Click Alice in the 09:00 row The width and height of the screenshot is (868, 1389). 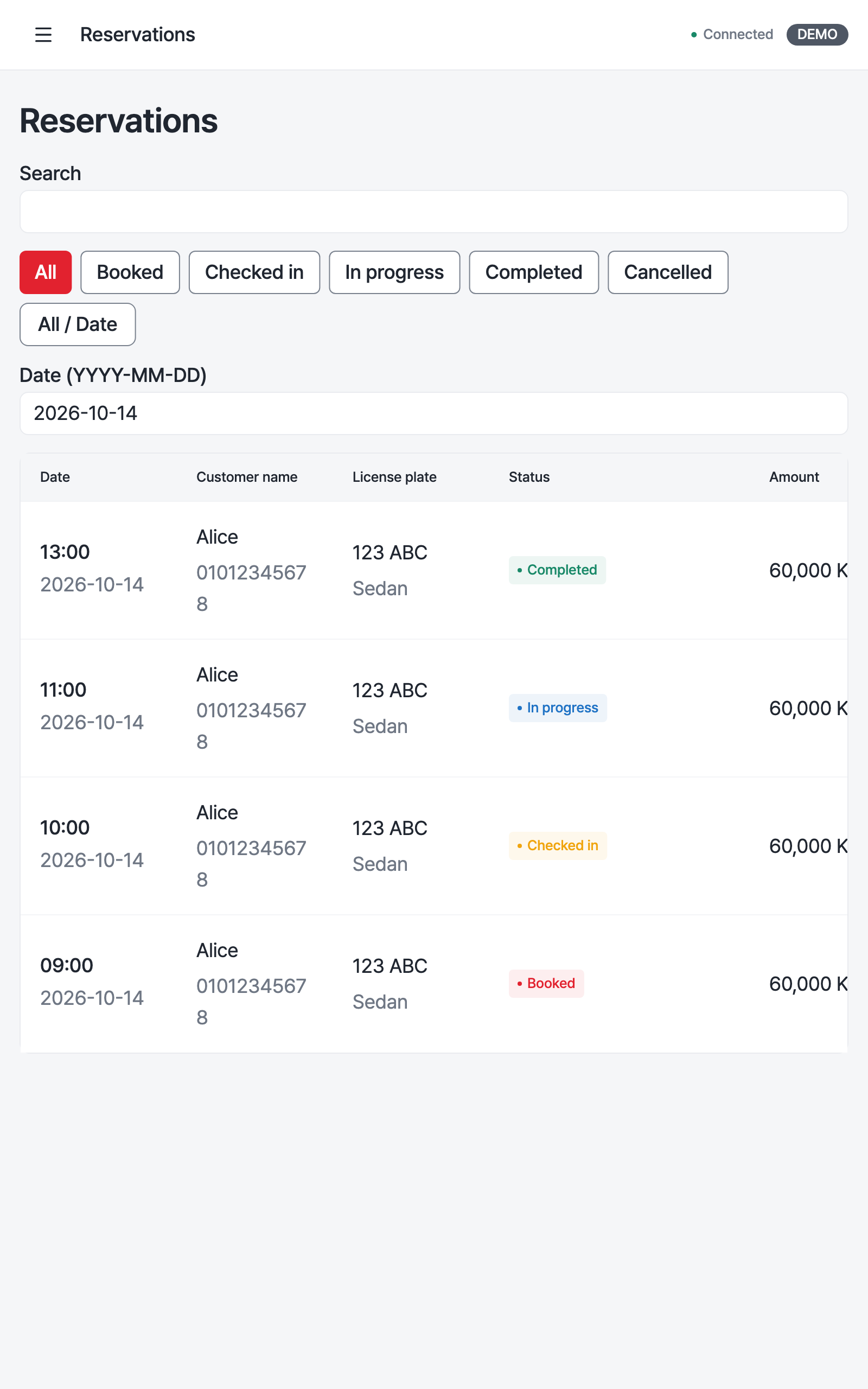pos(217,951)
